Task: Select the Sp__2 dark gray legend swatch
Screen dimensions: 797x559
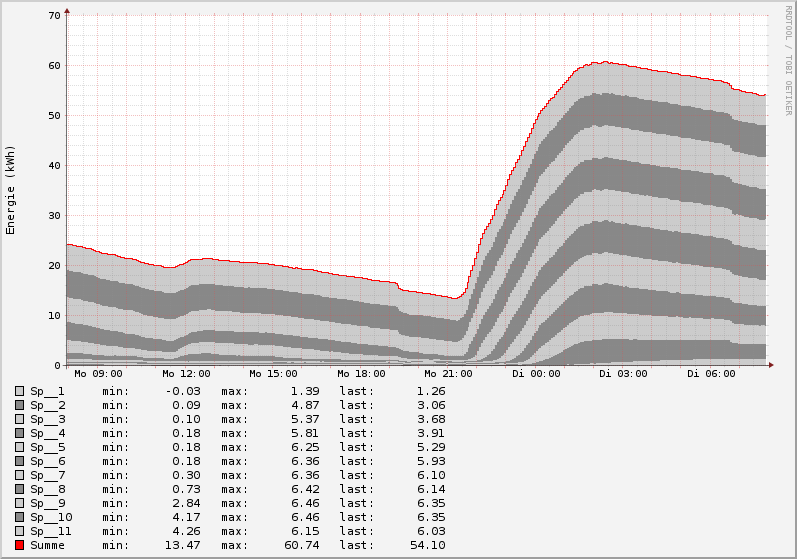Action: pyautogui.click(x=19, y=405)
